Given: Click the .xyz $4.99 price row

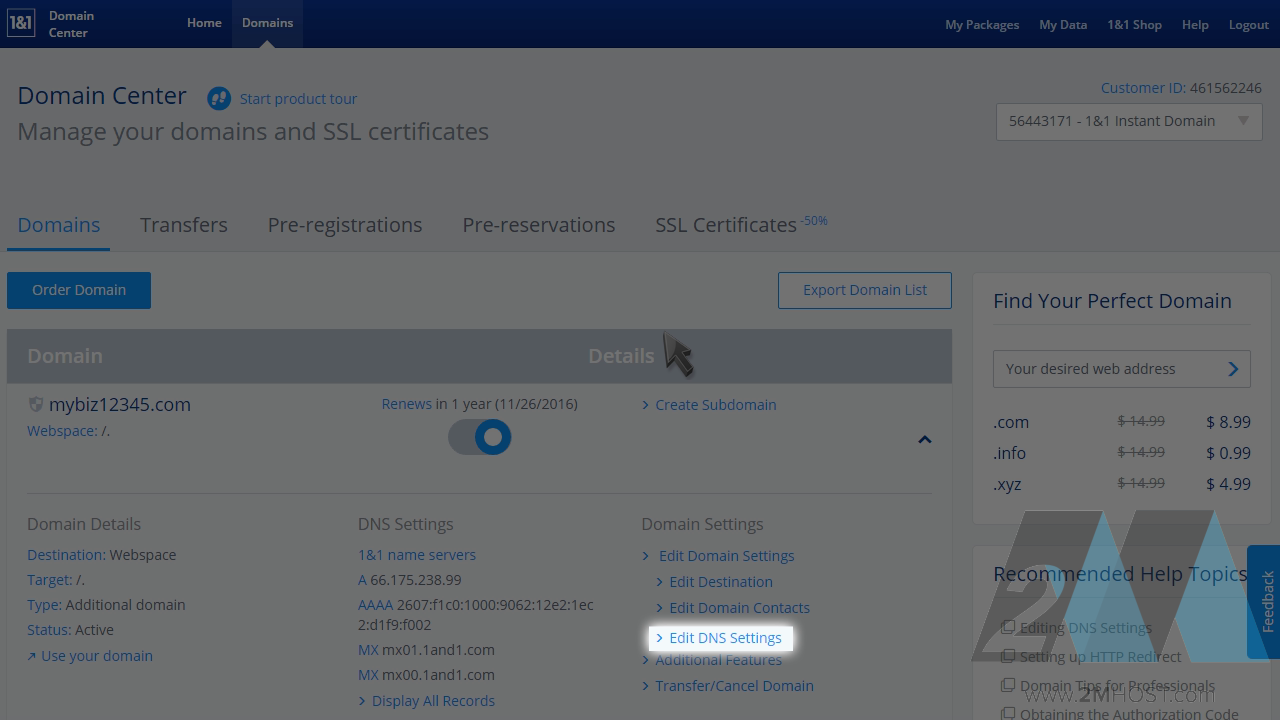Looking at the screenshot, I should pos(1122,484).
